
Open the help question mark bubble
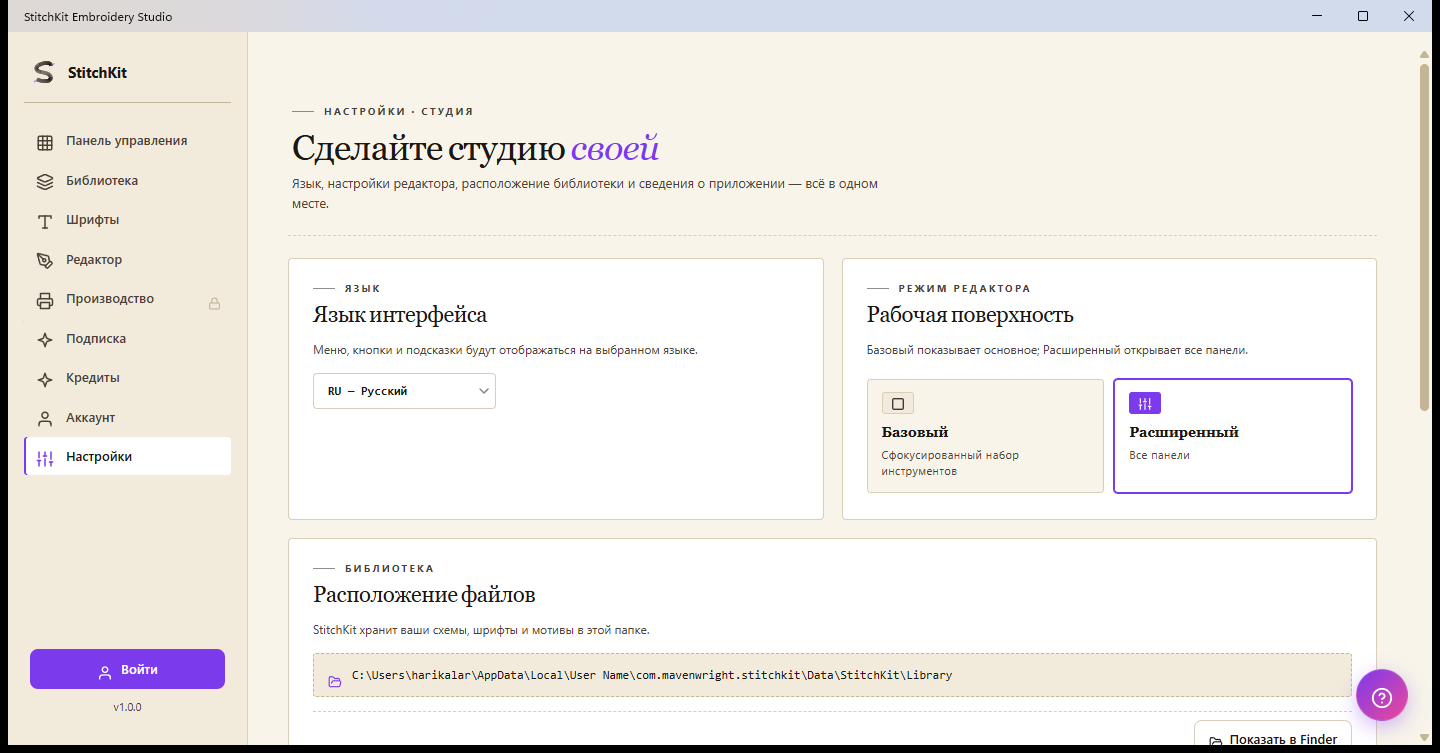click(x=1382, y=695)
